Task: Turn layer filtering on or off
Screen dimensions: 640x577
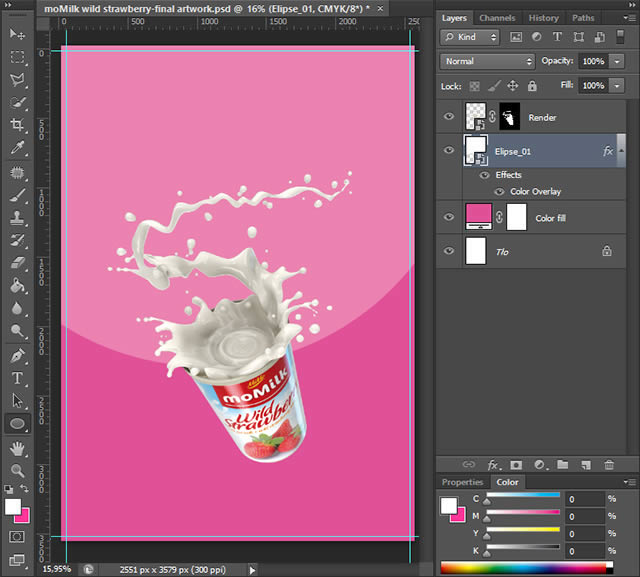Action: pyautogui.click(x=620, y=37)
